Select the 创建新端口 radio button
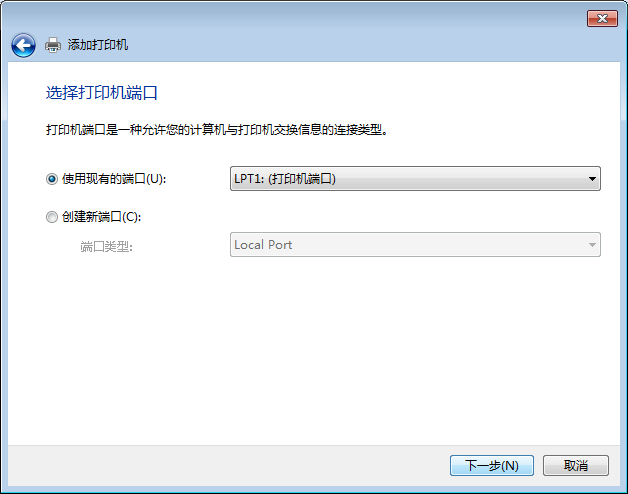 (x=52, y=217)
